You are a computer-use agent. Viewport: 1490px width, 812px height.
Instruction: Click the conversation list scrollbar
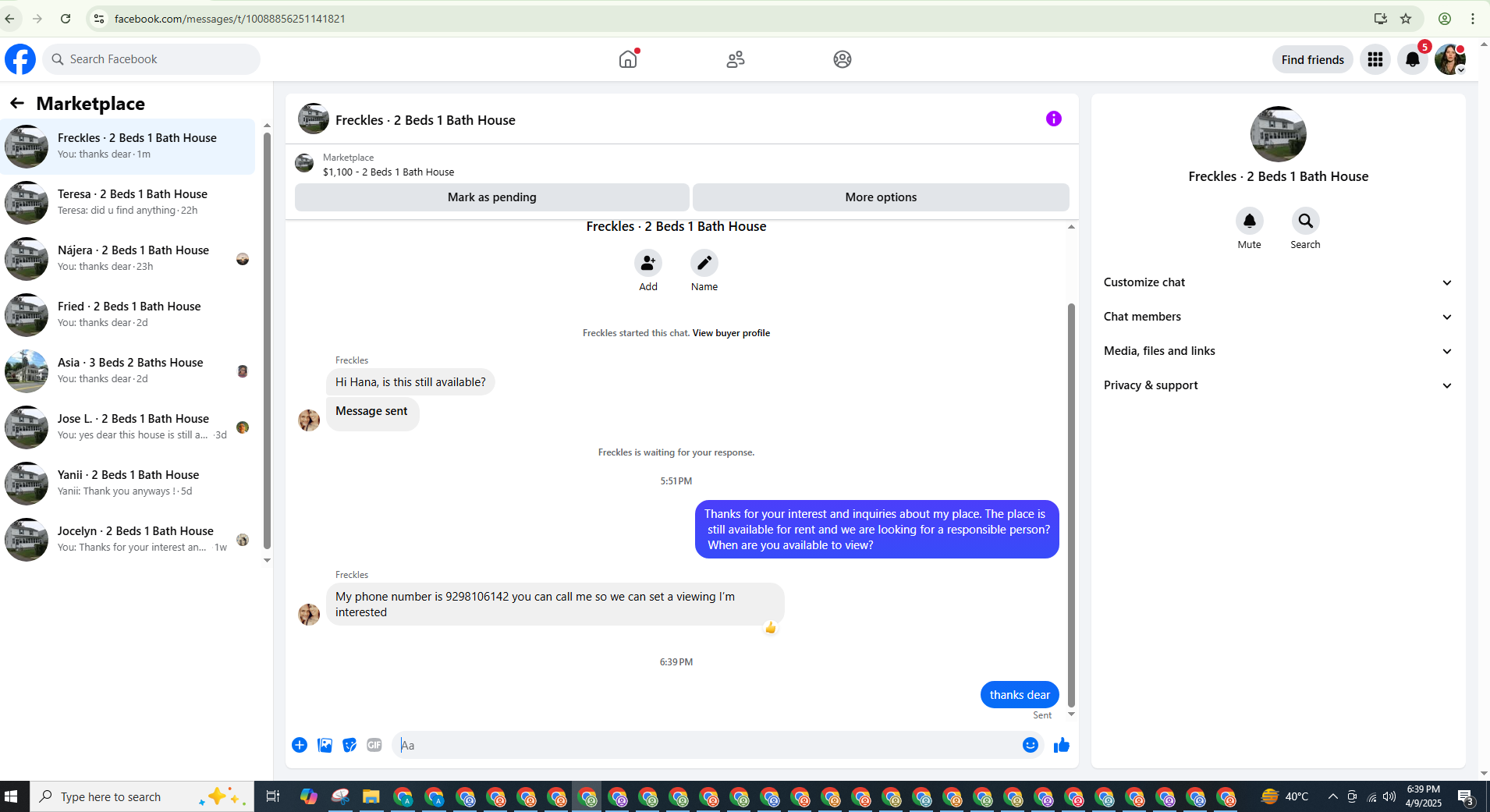[x=267, y=339]
